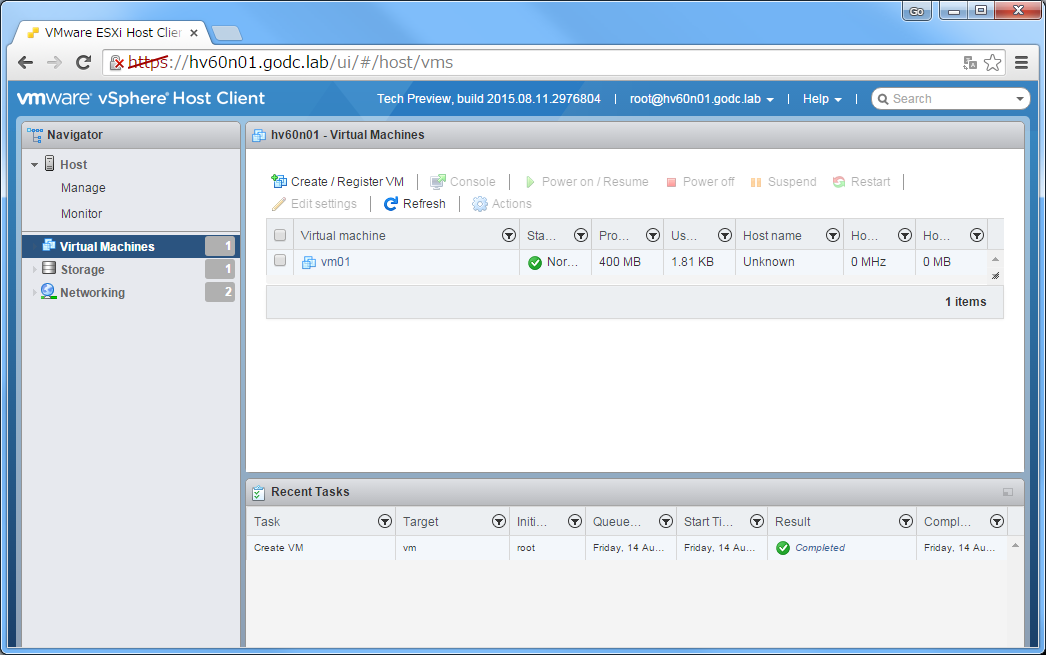Click the VM table scroll up arrow

click(995, 259)
